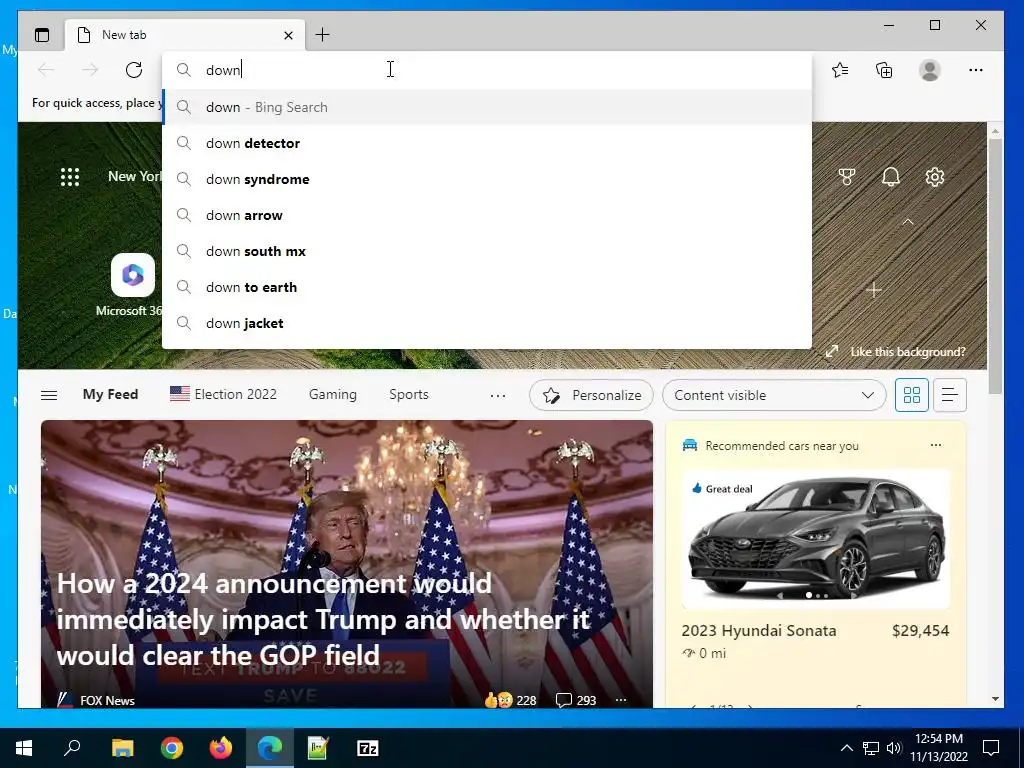Click FOX News source label
The height and width of the screenshot is (768, 1024).
coord(107,700)
